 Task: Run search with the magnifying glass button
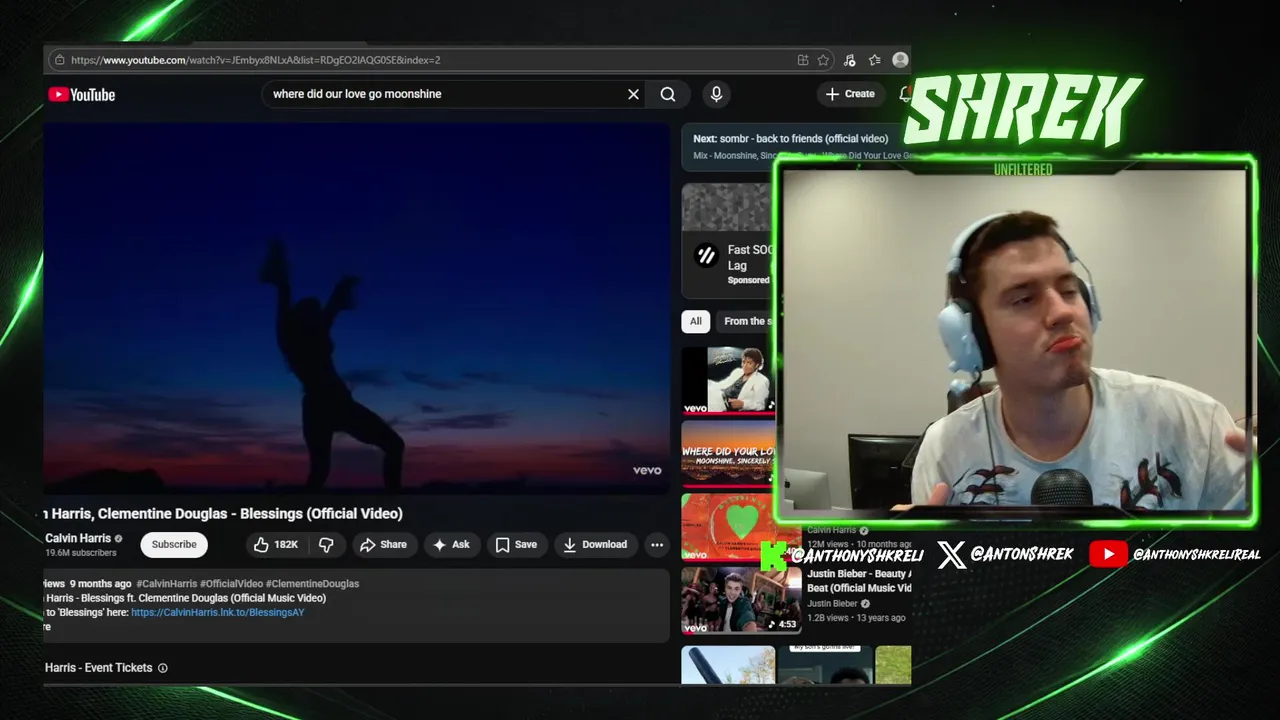pyautogui.click(x=668, y=94)
